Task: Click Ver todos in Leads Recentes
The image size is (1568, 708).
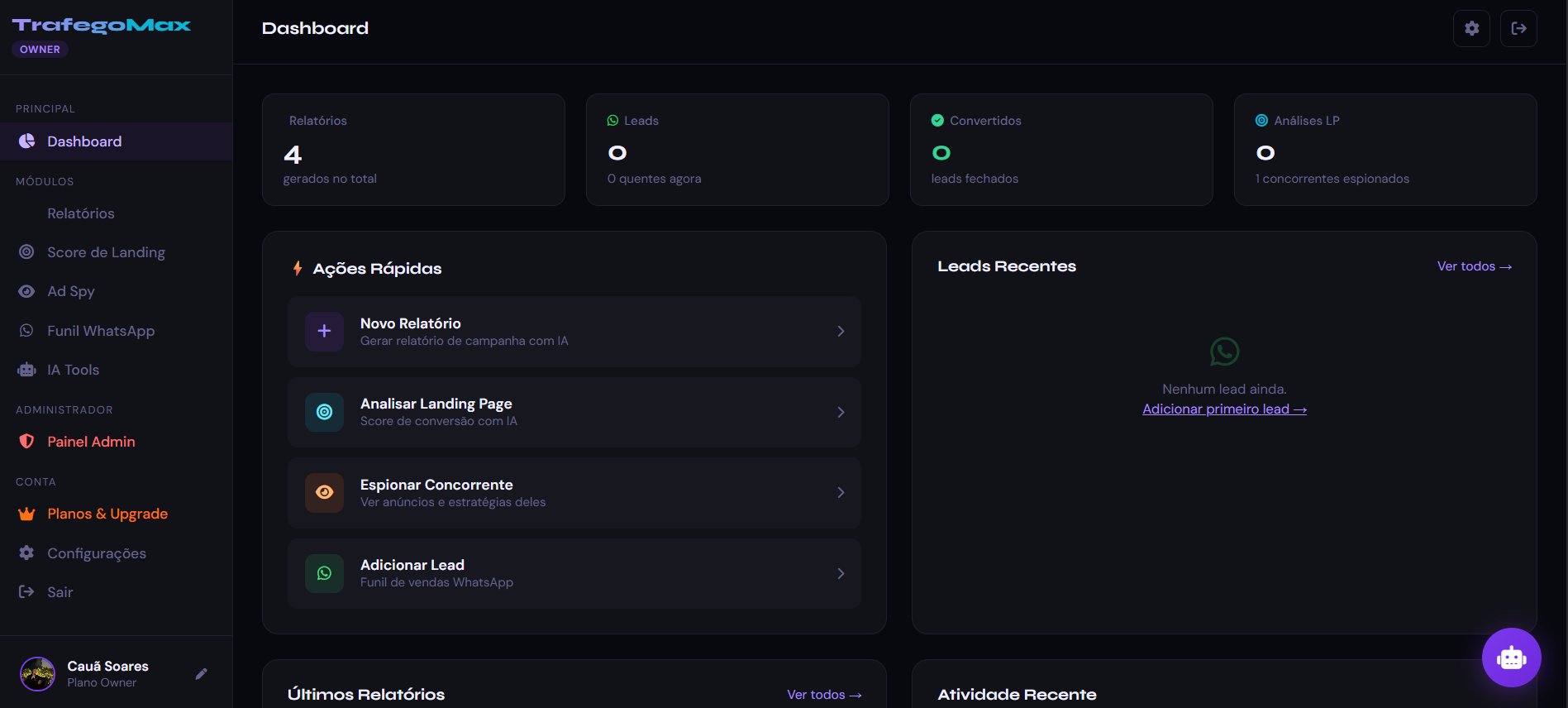Action: click(1475, 266)
